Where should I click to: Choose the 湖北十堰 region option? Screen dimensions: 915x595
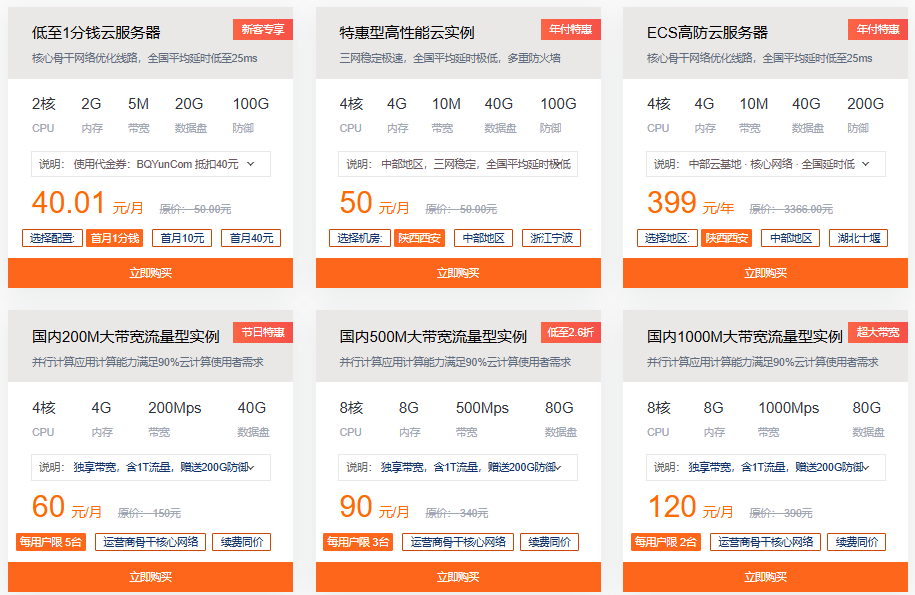[x=858, y=238]
